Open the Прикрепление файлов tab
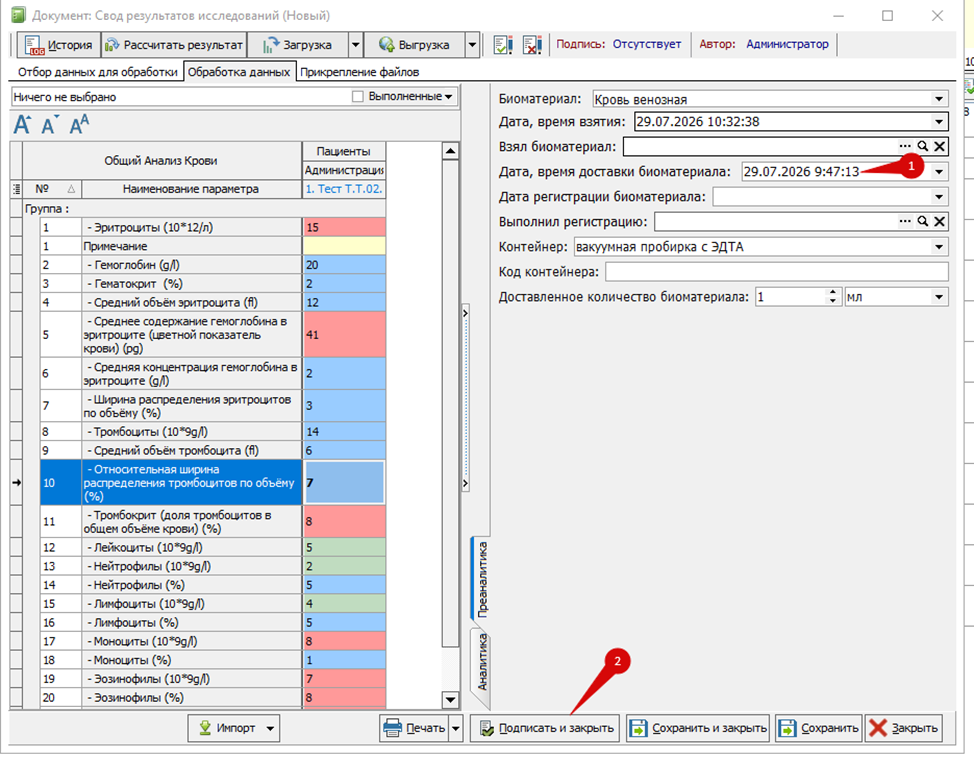 360,72
